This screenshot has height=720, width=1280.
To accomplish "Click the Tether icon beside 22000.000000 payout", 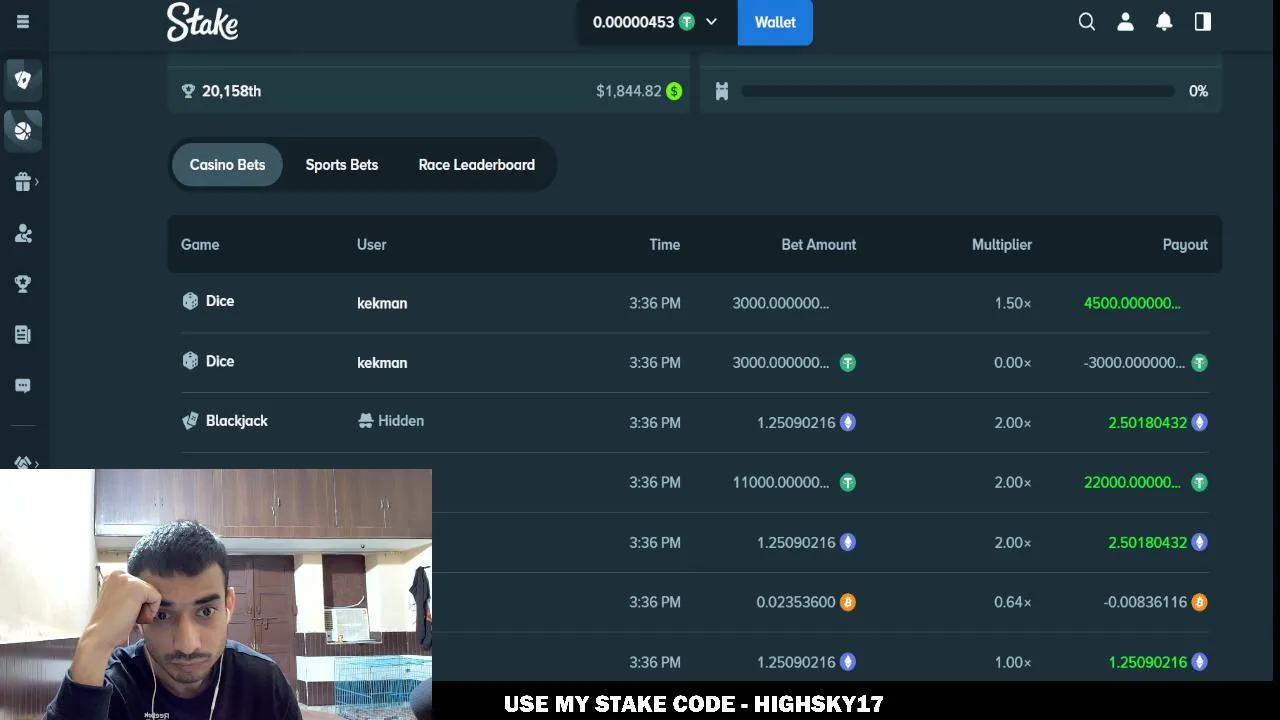I will pos(1199,483).
